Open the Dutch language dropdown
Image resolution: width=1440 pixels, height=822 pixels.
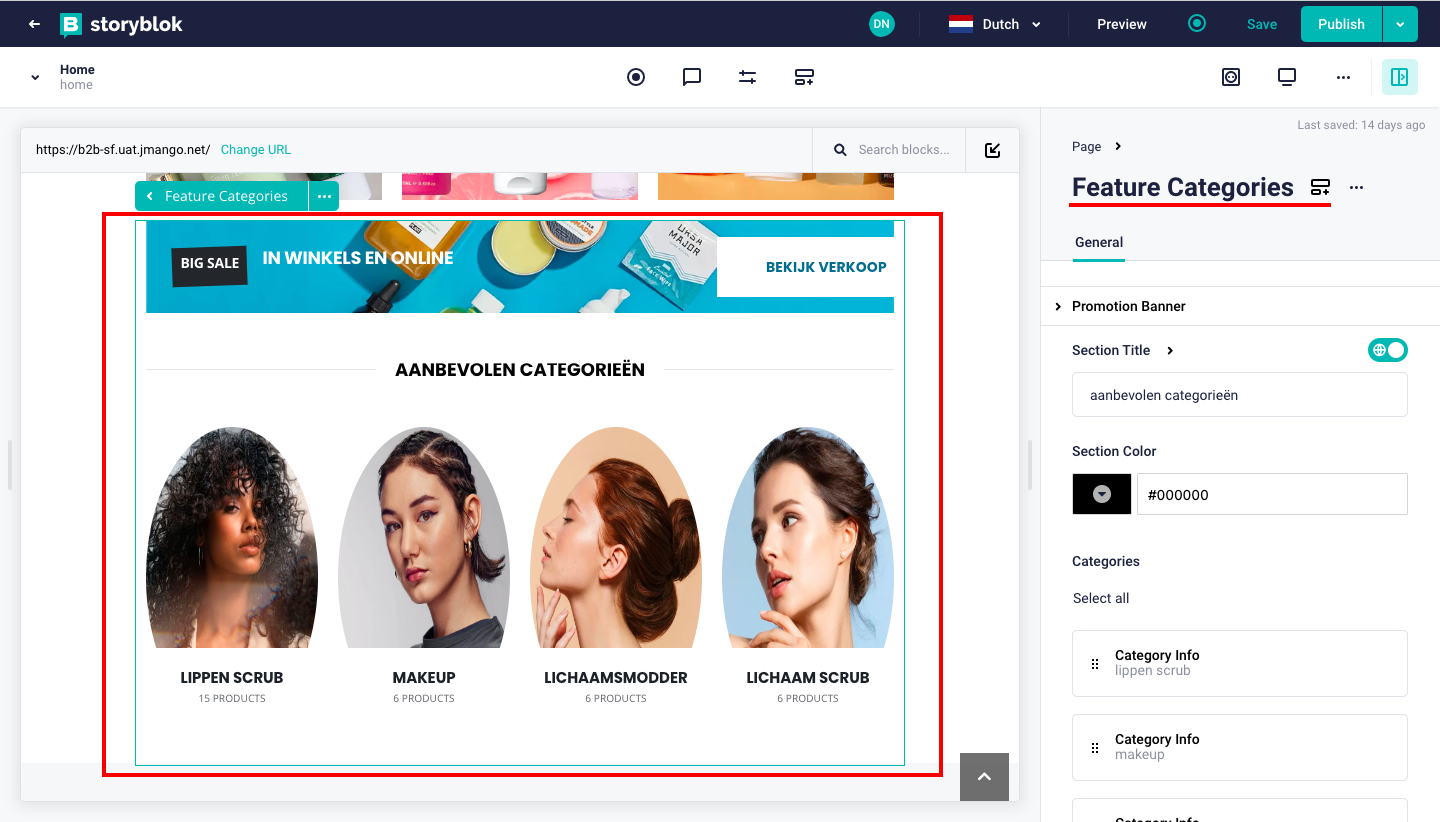pyautogui.click(x=995, y=24)
